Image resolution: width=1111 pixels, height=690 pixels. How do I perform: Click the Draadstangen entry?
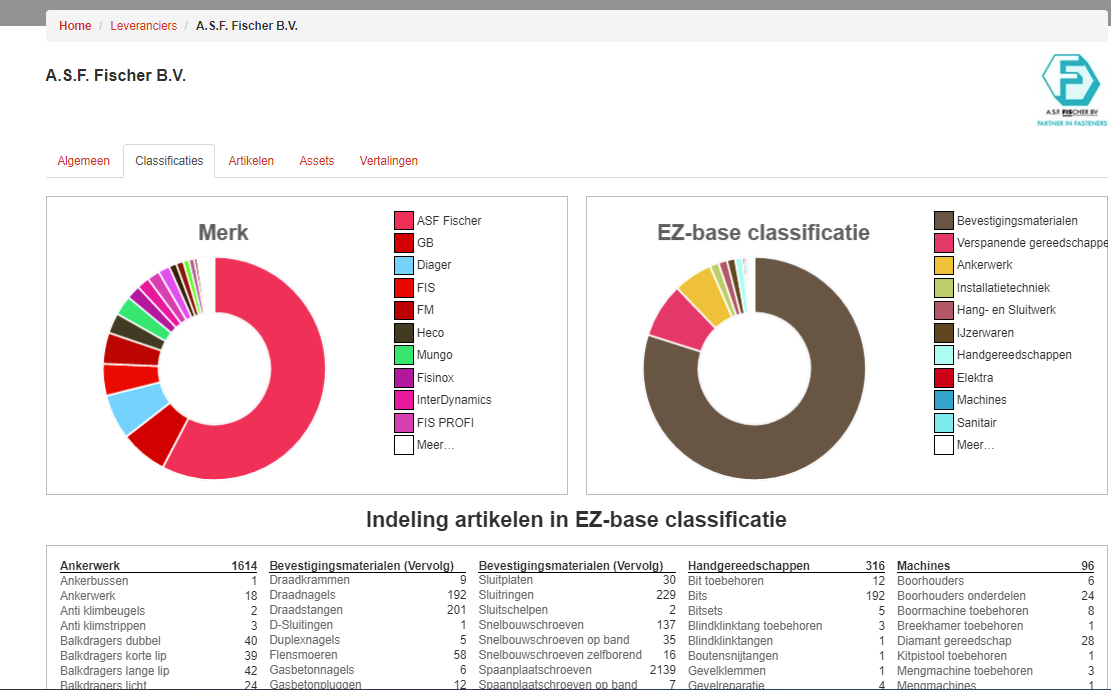point(368,609)
